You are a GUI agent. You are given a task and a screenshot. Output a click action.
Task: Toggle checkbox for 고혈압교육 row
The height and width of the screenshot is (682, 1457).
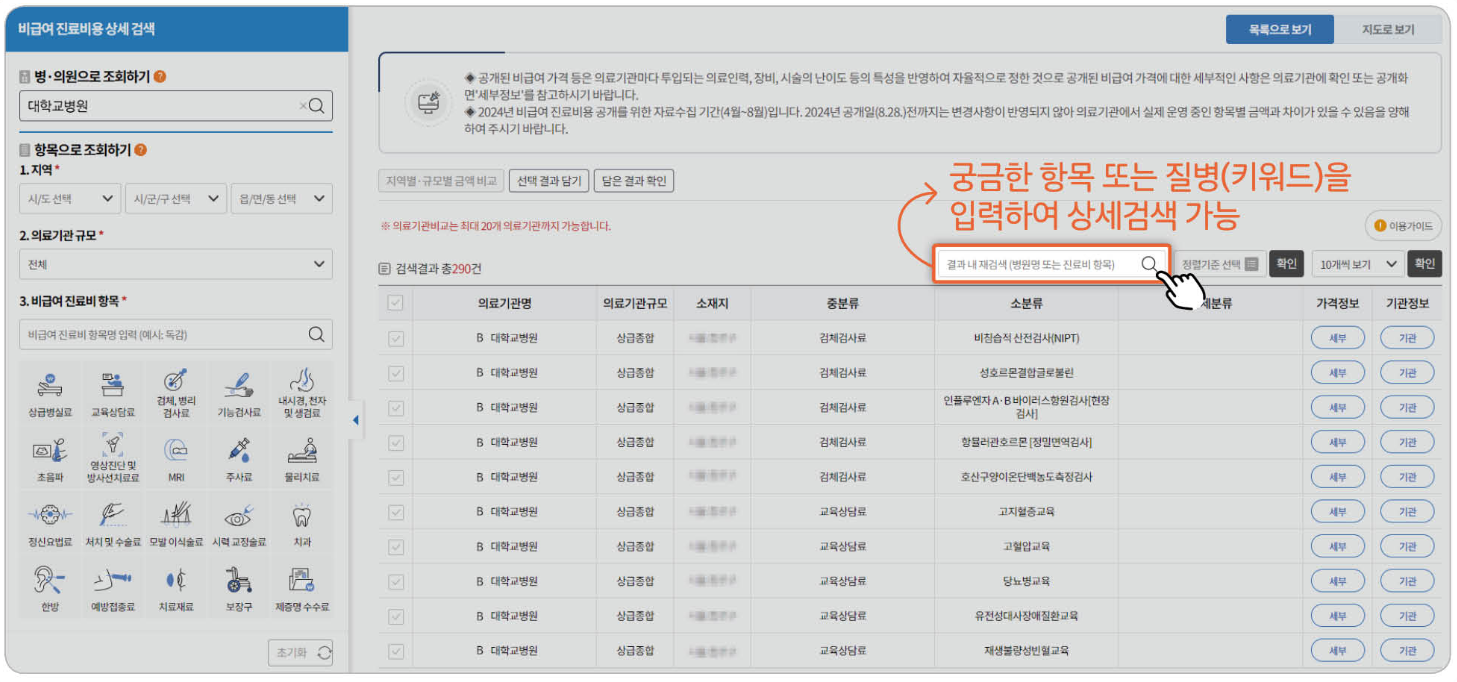pyautogui.click(x=395, y=547)
